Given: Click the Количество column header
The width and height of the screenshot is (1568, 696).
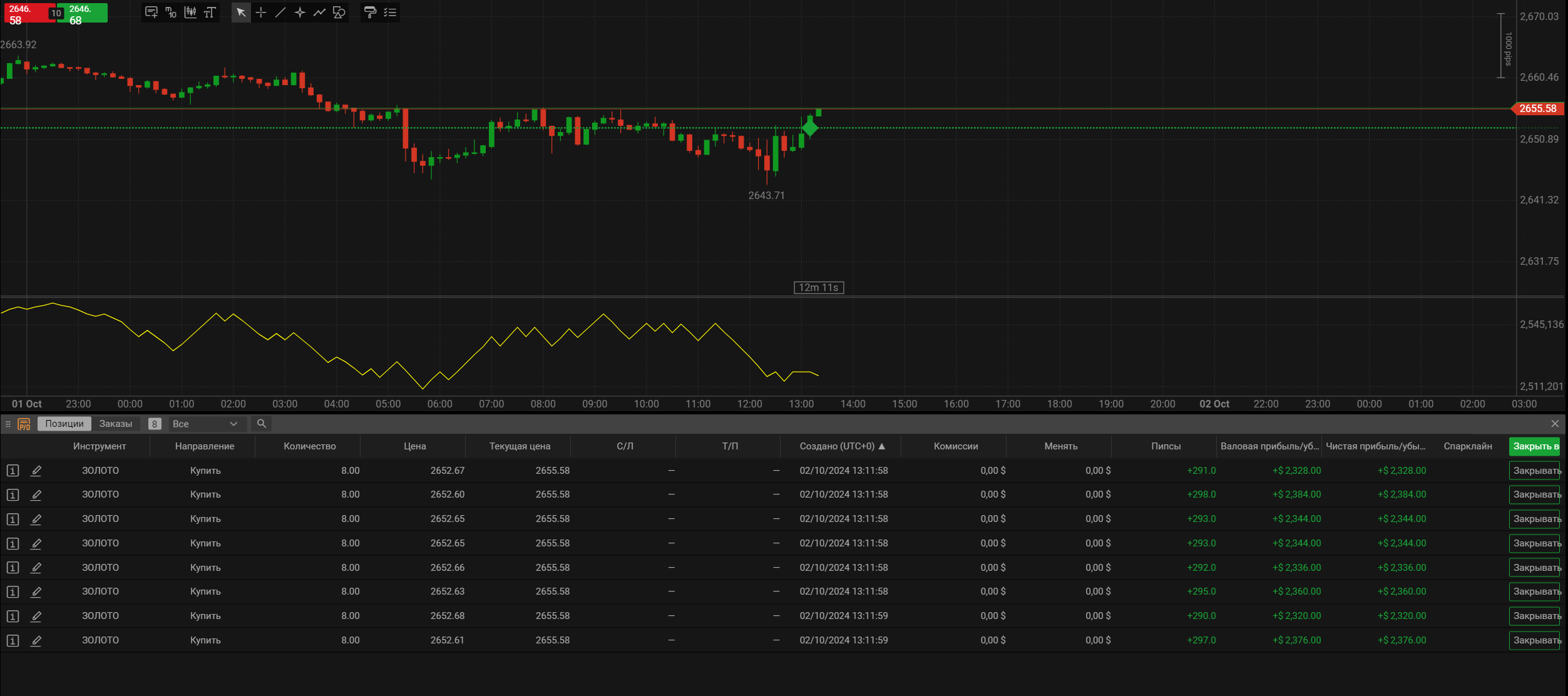Looking at the screenshot, I should coord(310,446).
